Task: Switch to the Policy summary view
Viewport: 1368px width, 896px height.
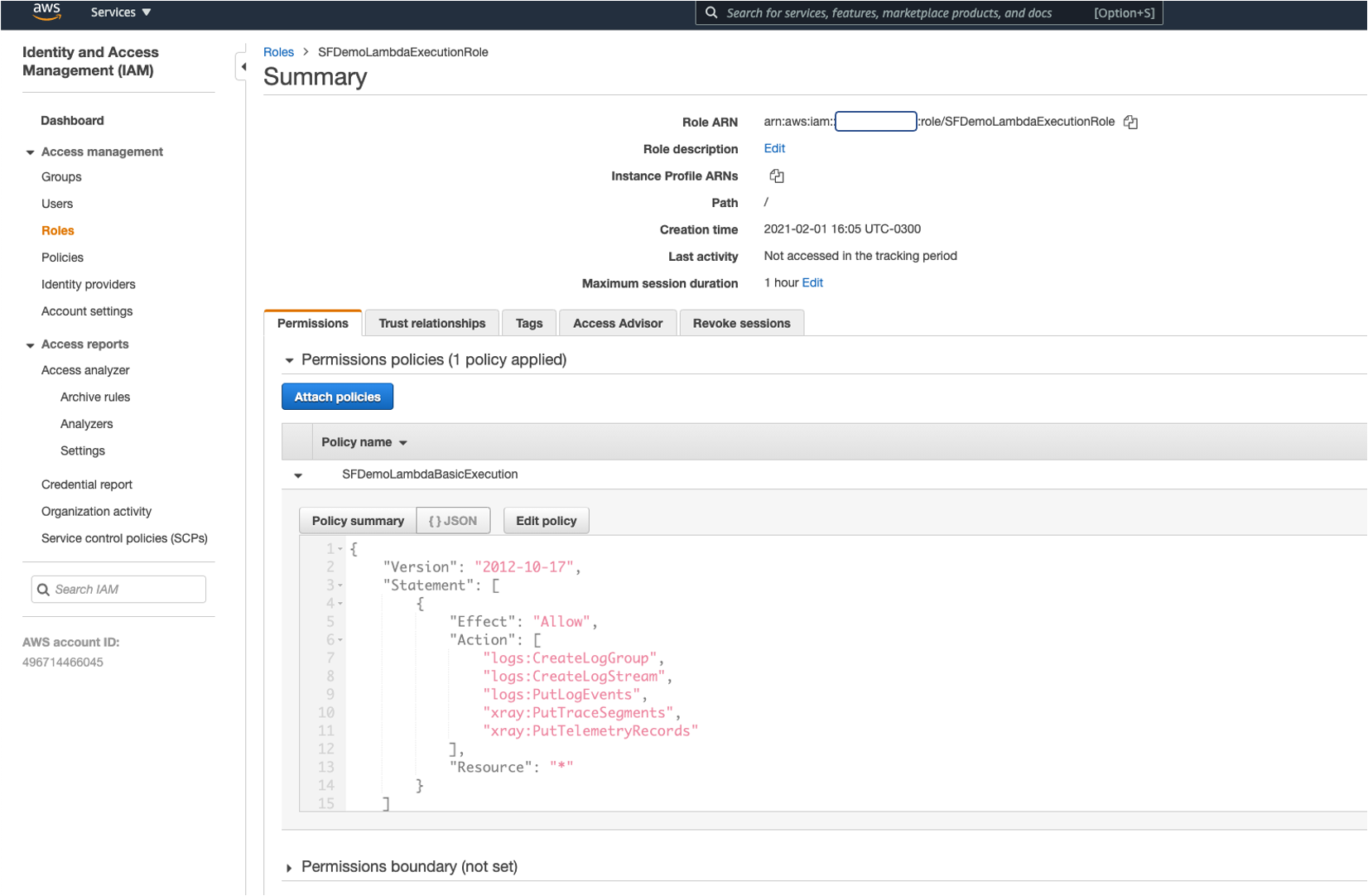Action: pyautogui.click(x=358, y=521)
